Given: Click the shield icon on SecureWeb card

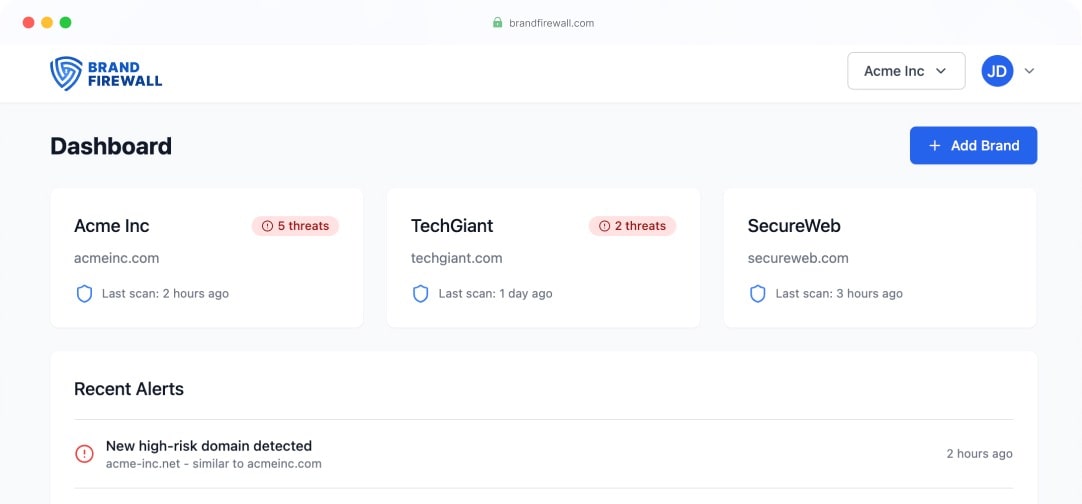Looking at the screenshot, I should click(758, 294).
